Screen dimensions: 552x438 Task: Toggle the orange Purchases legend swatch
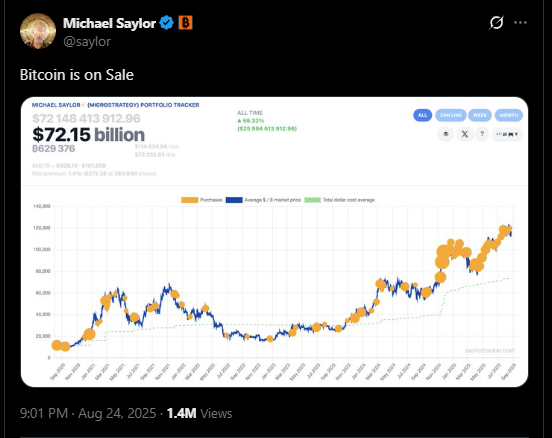(x=189, y=200)
